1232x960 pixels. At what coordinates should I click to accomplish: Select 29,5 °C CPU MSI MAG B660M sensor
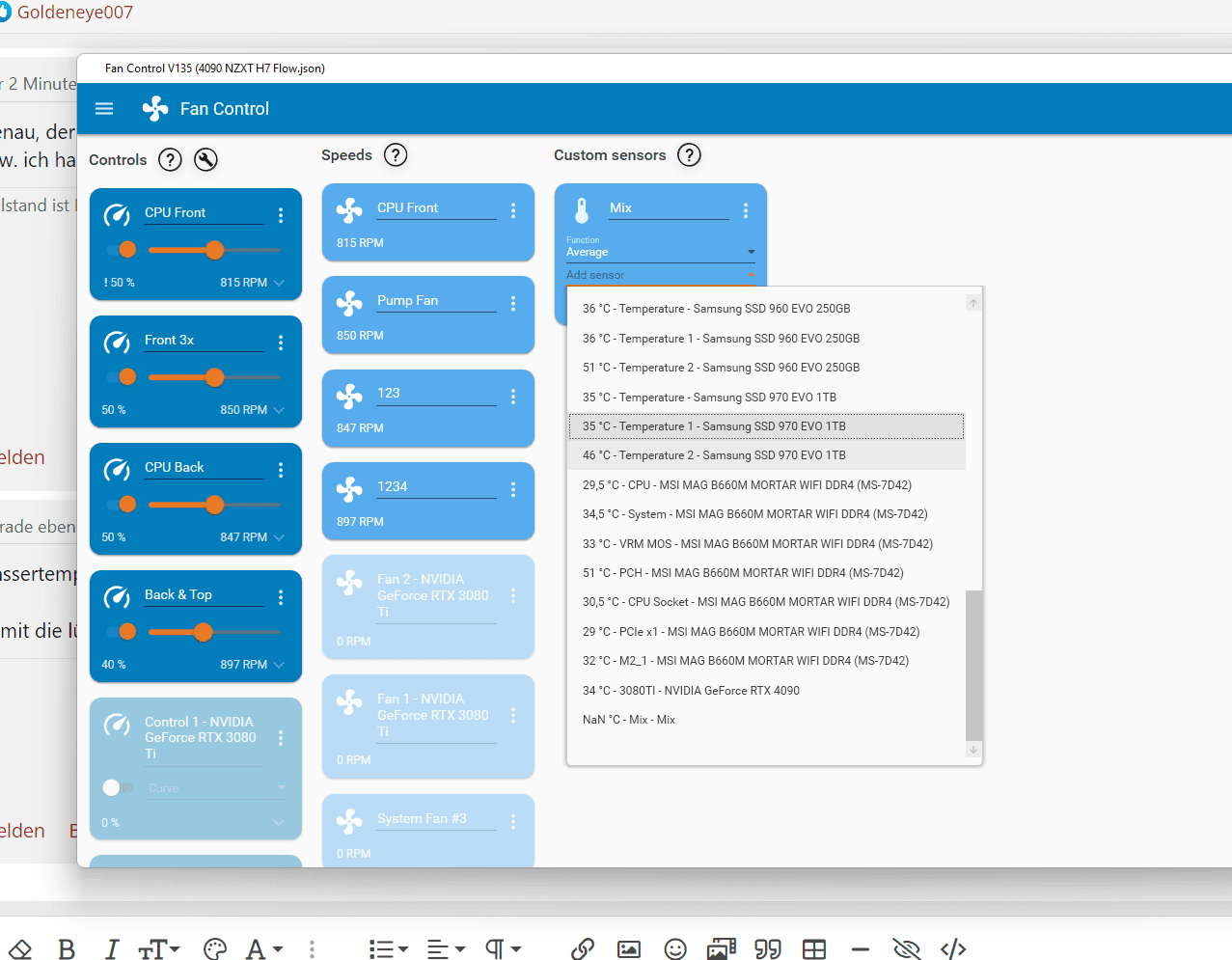[766, 485]
